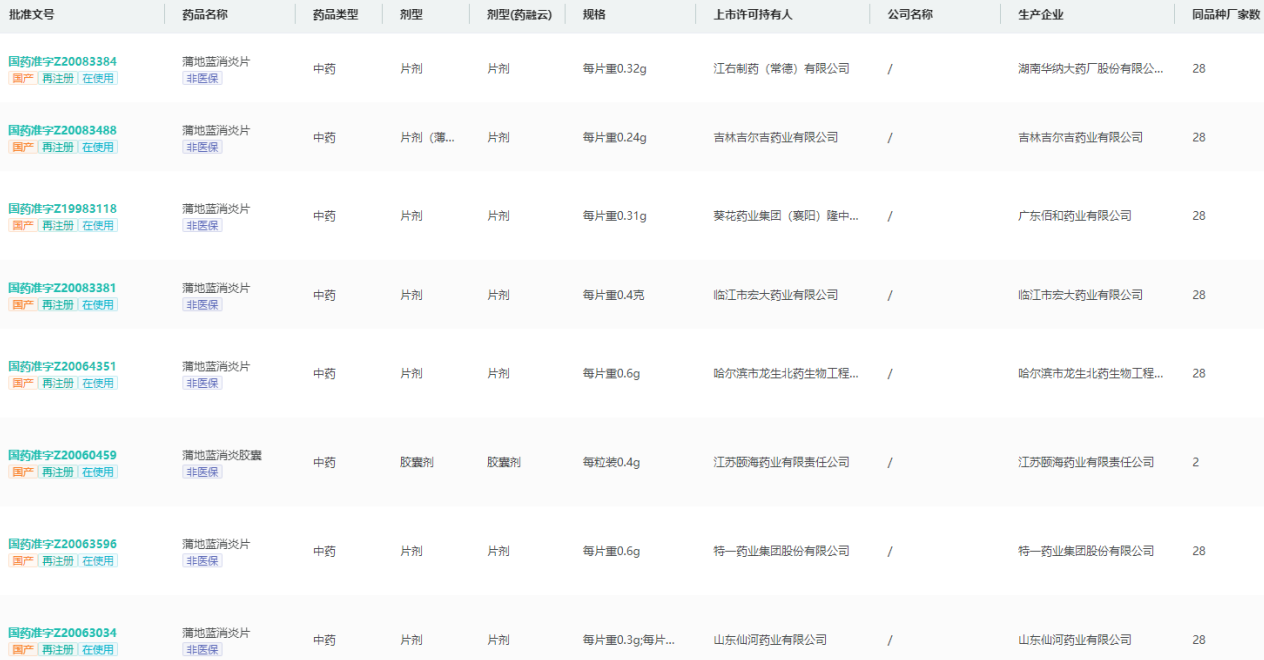This screenshot has height=660, width=1264.
Task: Click the 上市许可持有人 column header
Action: click(753, 15)
